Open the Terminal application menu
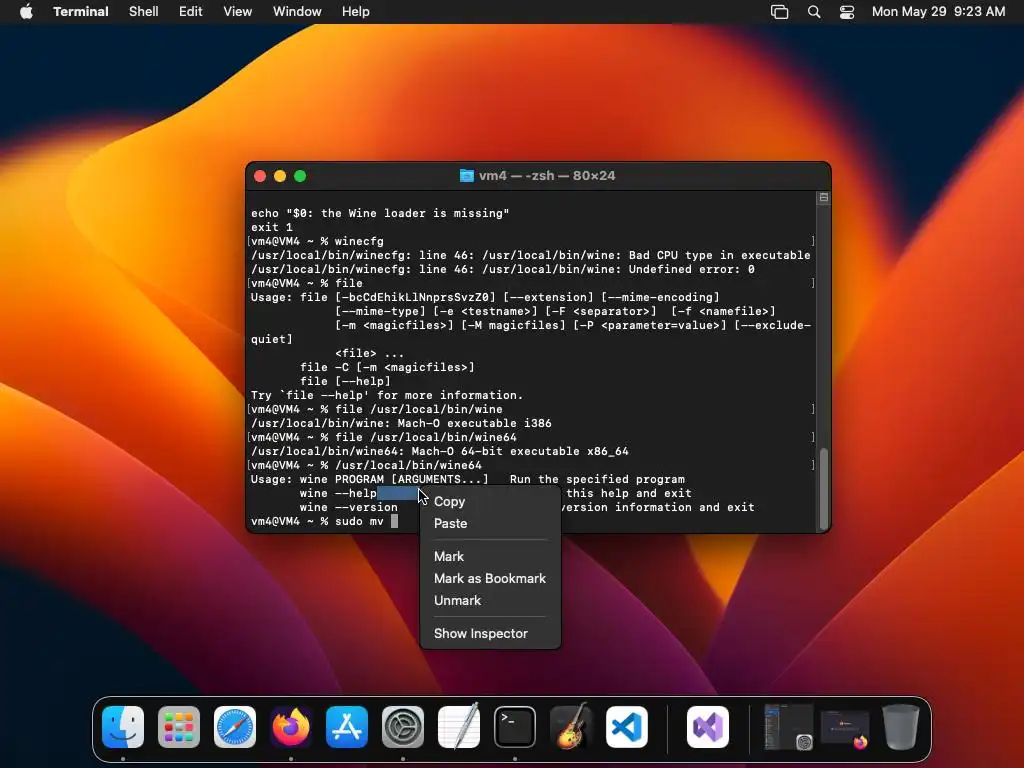The image size is (1024, 768). pos(81,12)
